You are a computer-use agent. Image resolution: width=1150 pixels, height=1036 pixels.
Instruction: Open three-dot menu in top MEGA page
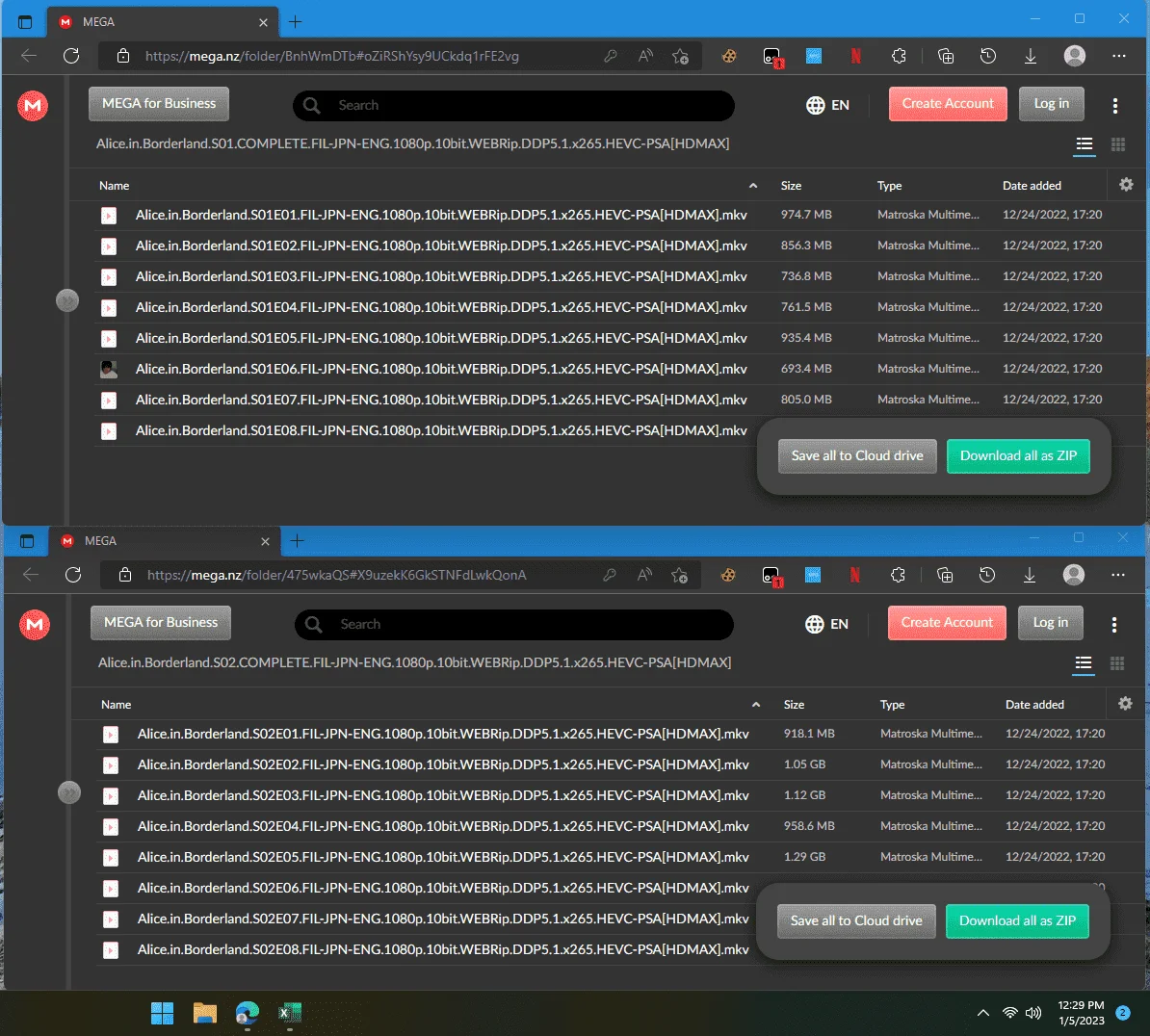pos(1114,106)
